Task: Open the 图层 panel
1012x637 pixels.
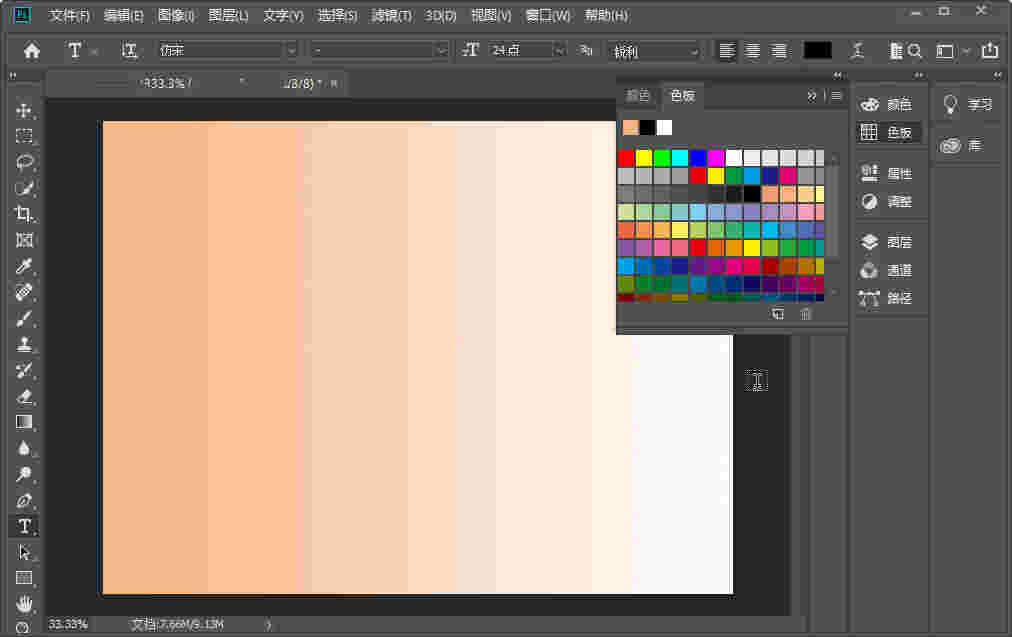Action: (887, 241)
